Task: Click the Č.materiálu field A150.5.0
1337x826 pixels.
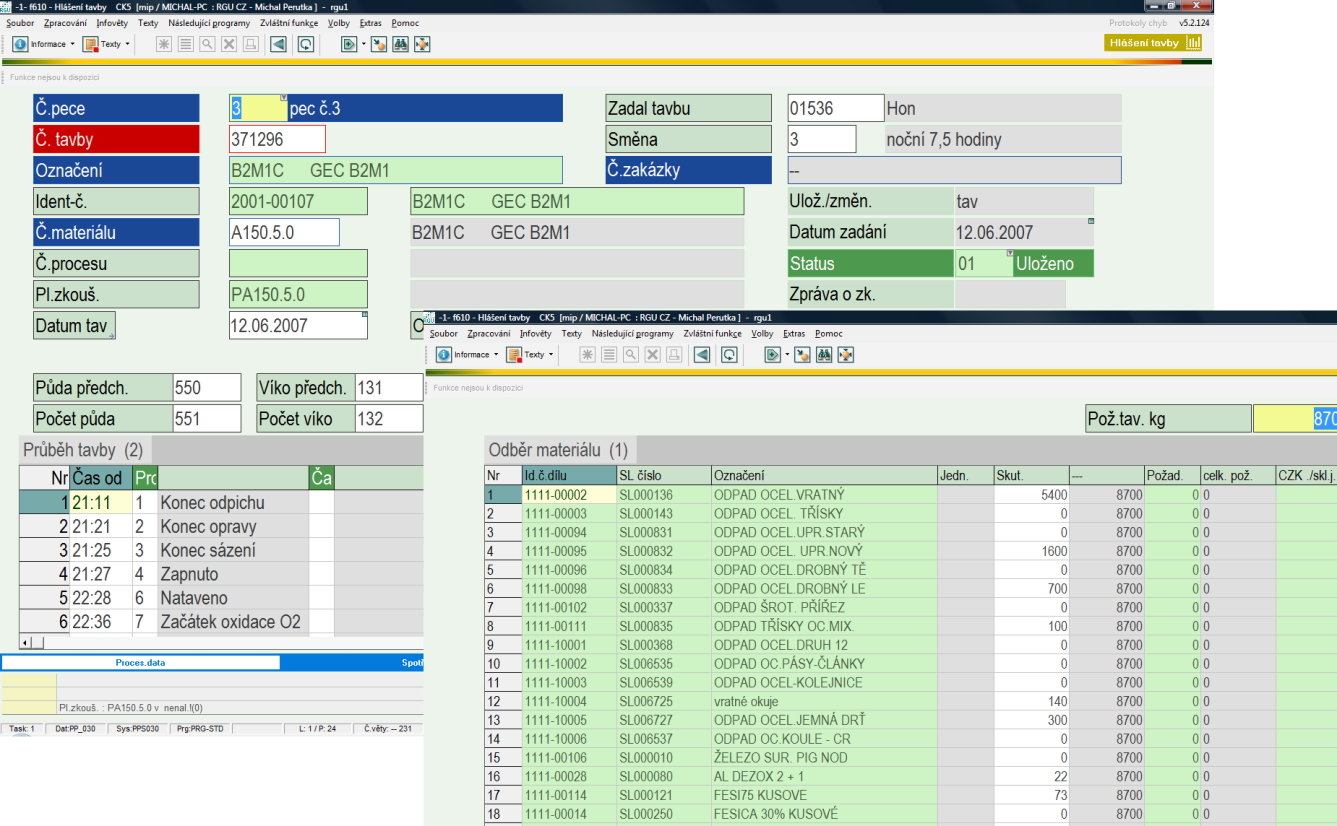Action: point(284,232)
